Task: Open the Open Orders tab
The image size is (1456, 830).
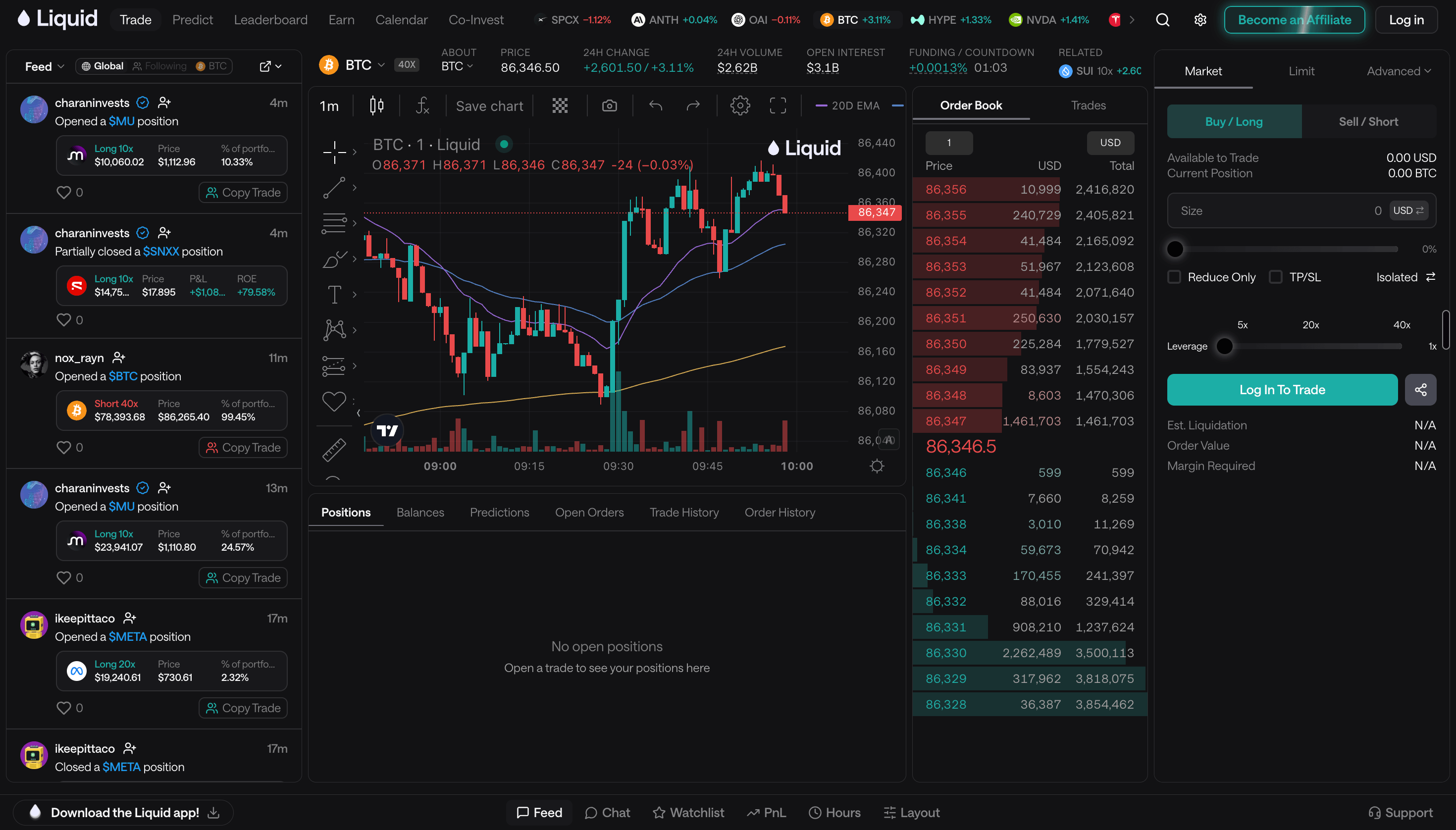Action: click(x=589, y=513)
